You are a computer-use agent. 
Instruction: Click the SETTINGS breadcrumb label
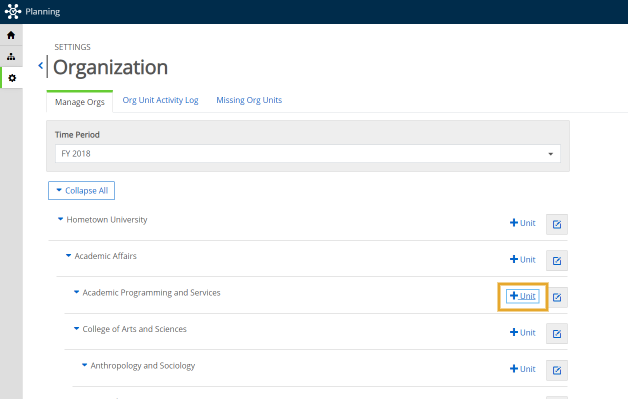coord(72,47)
